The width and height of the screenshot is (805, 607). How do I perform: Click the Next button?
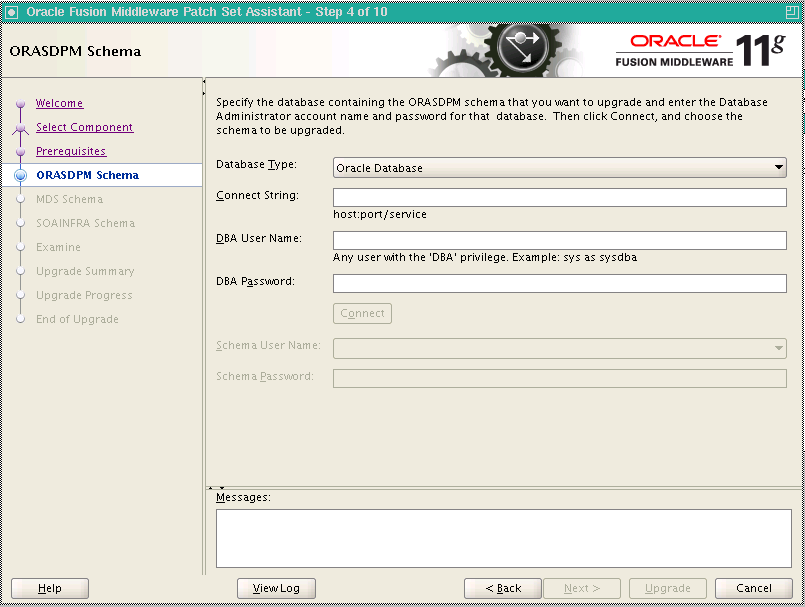(582, 588)
